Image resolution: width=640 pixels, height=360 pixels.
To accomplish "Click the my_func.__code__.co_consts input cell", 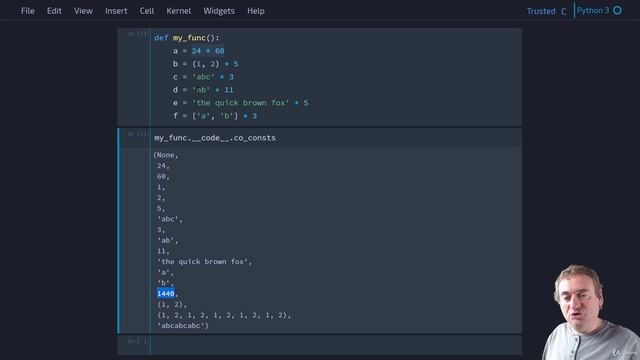I will tap(336, 138).
